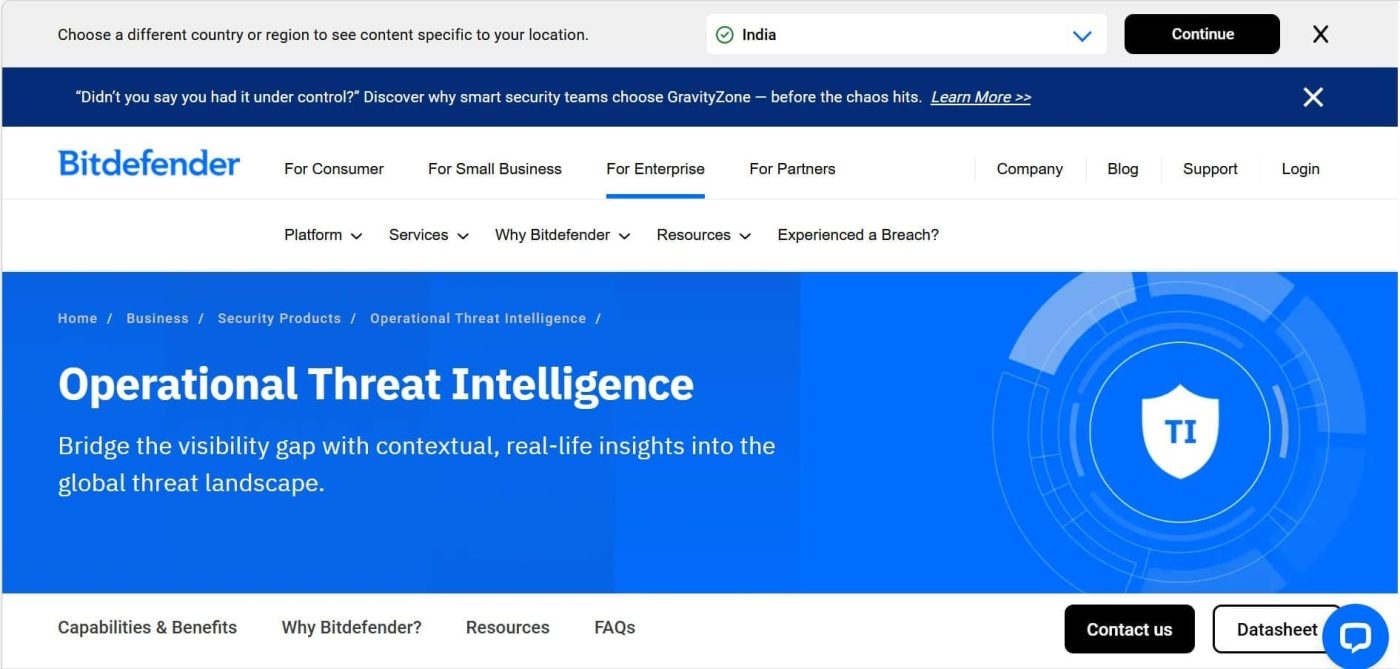Viewport: 1400px width, 669px height.
Task: Follow the Learn More link
Action: click(979, 97)
